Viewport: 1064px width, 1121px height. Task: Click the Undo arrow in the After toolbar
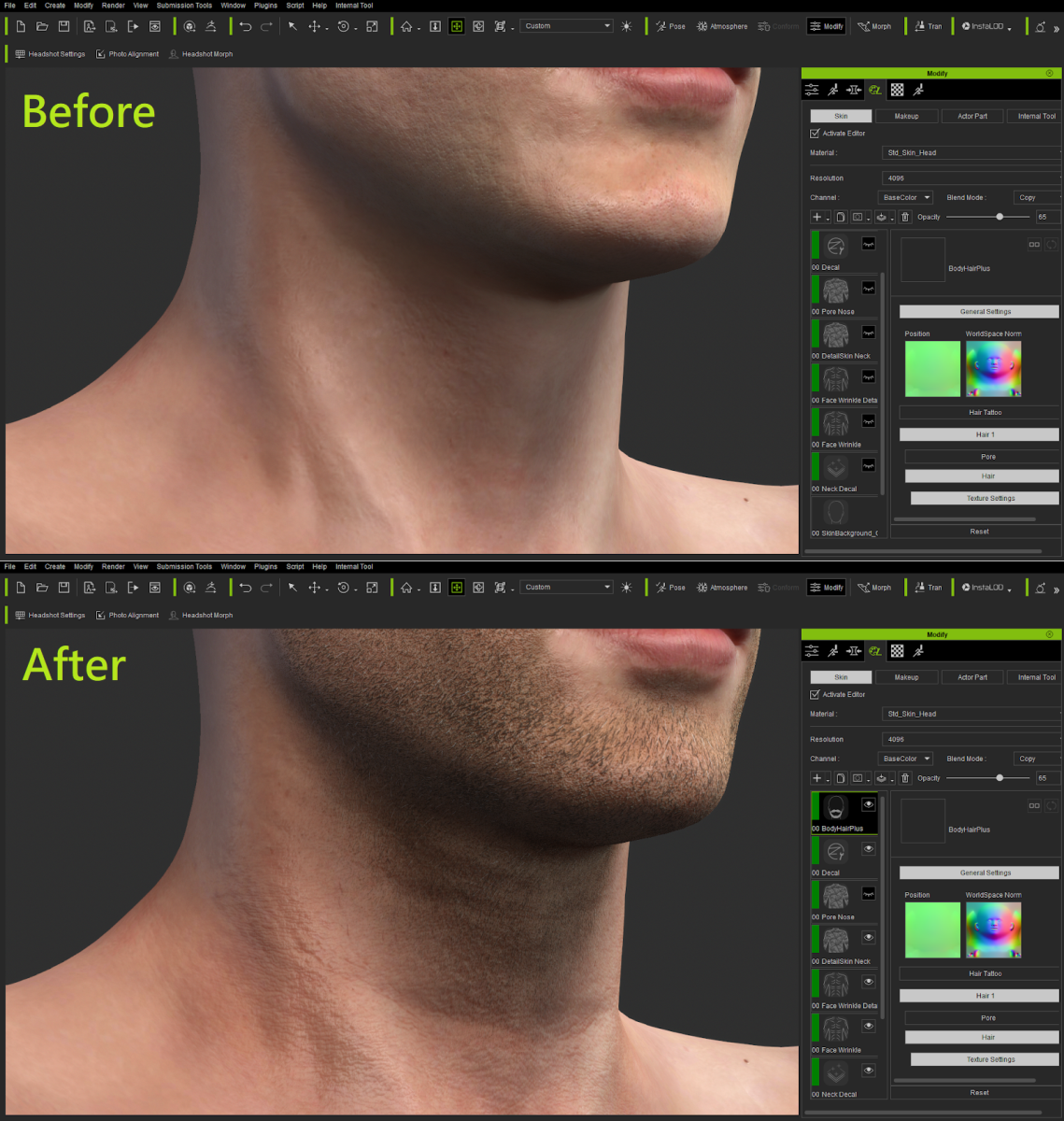click(245, 588)
